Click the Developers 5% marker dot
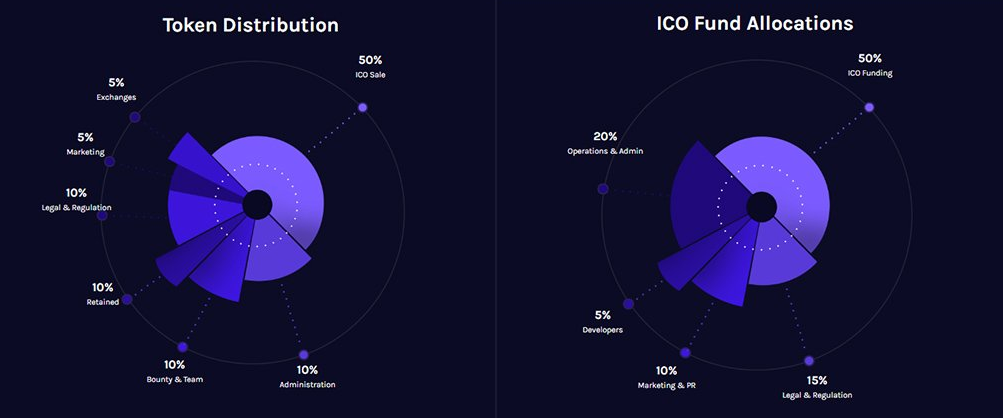 pos(628,304)
